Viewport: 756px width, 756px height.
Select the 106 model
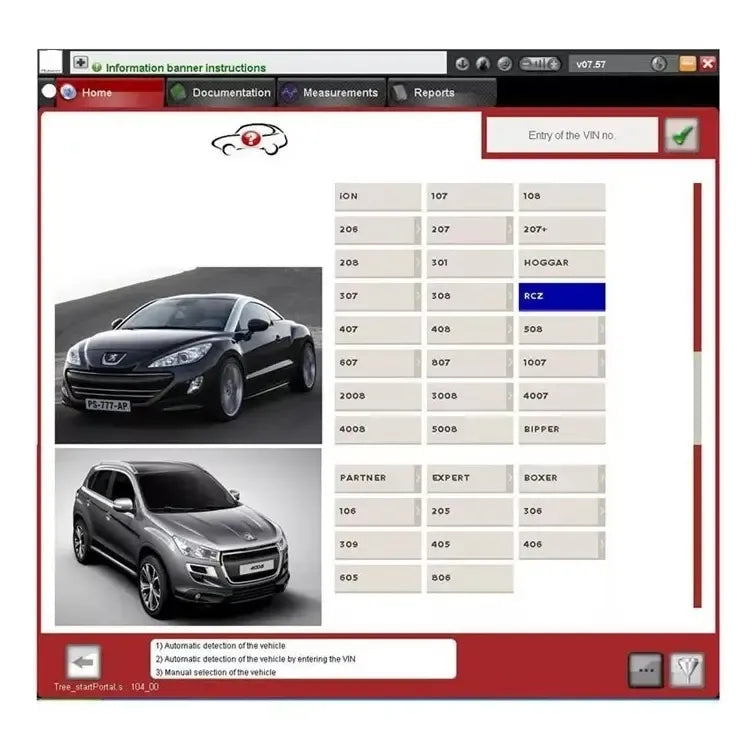click(x=378, y=511)
